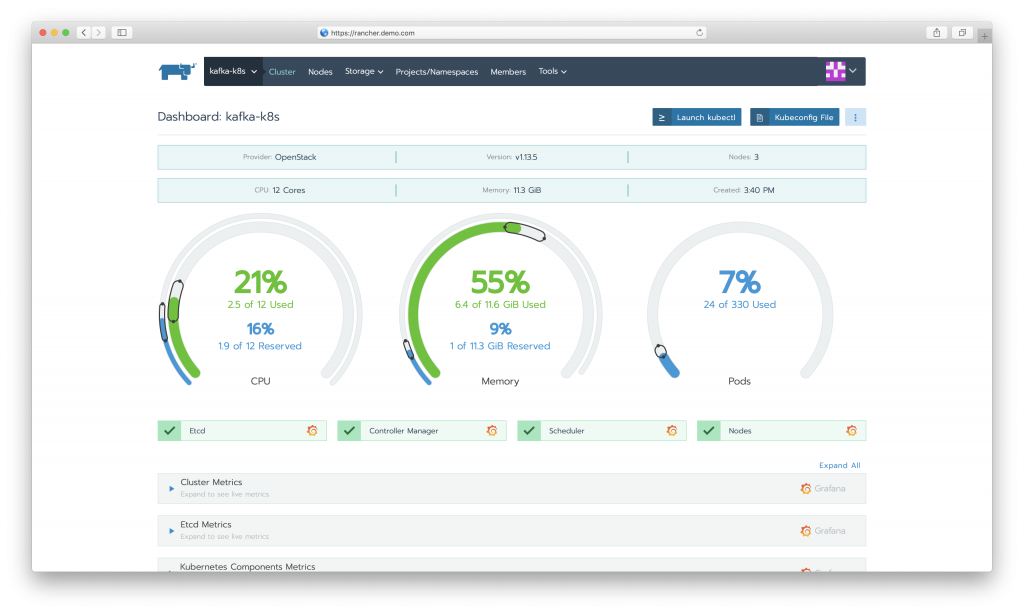Expand the Etcd Metrics section
The image size is (1024, 614).
point(172,531)
